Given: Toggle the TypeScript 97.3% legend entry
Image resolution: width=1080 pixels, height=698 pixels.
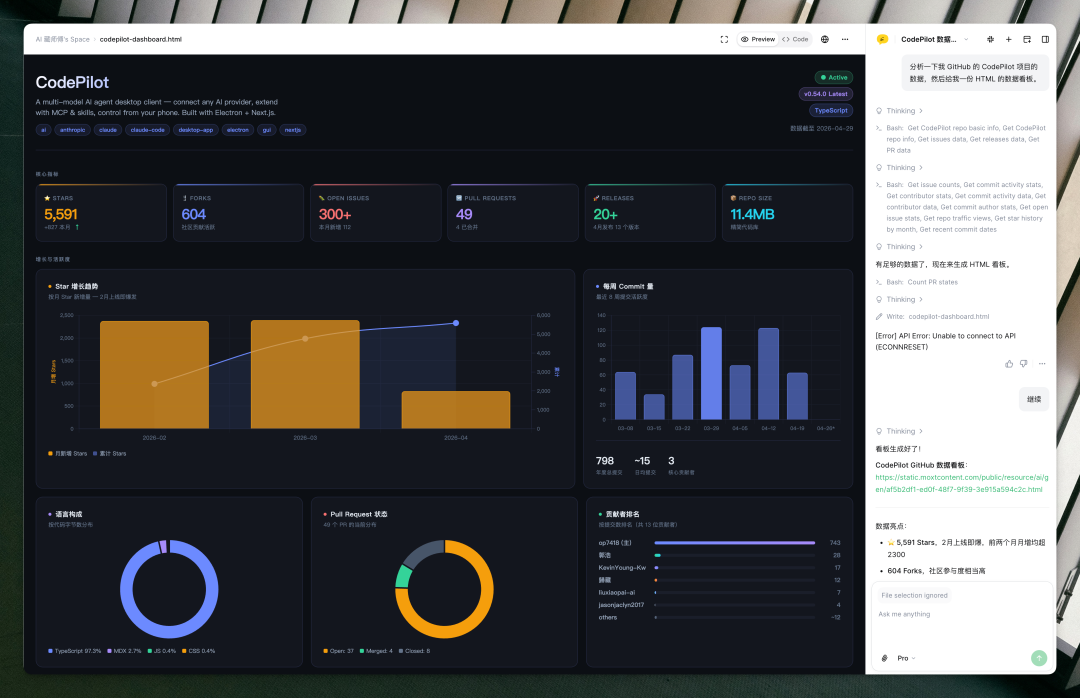Looking at the screenshot, I should point(74,651).
